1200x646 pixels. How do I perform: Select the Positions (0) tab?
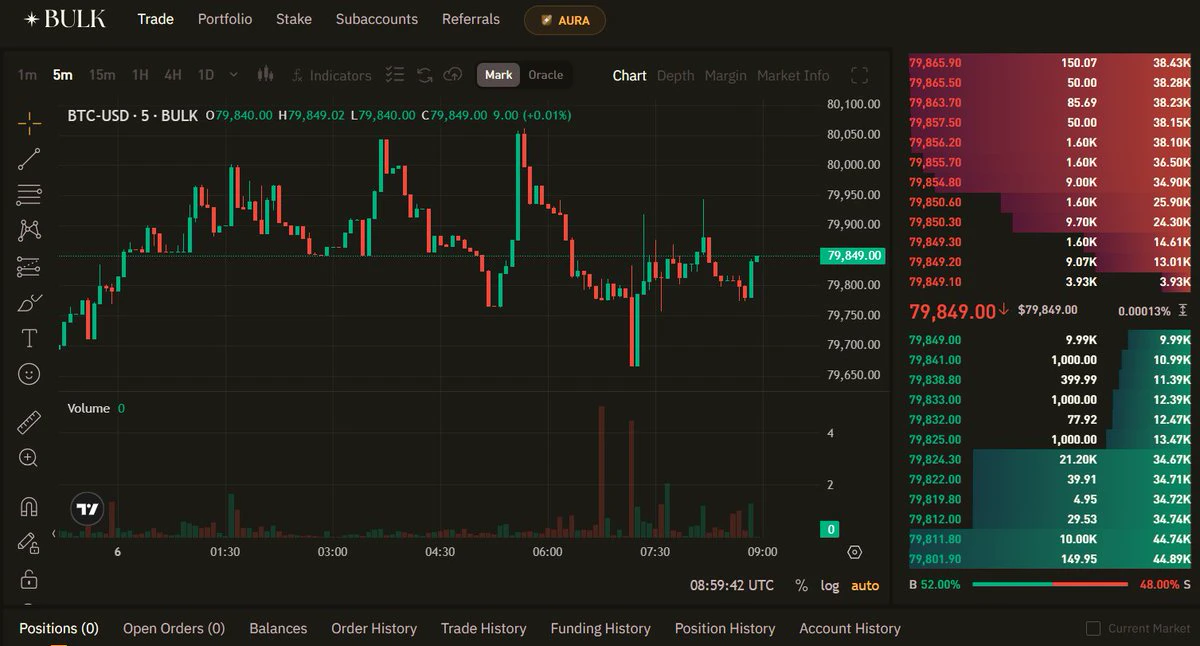[59, 628]
